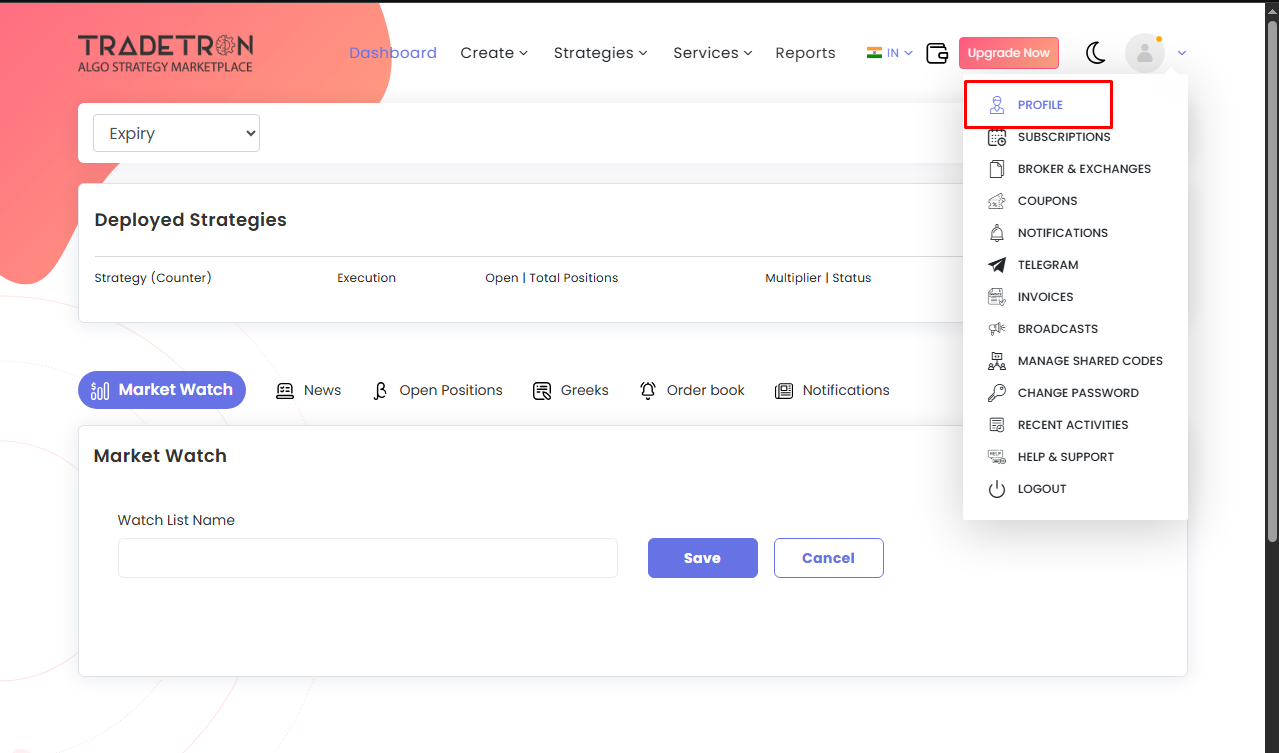Expand the Create menu

point(494,53)
